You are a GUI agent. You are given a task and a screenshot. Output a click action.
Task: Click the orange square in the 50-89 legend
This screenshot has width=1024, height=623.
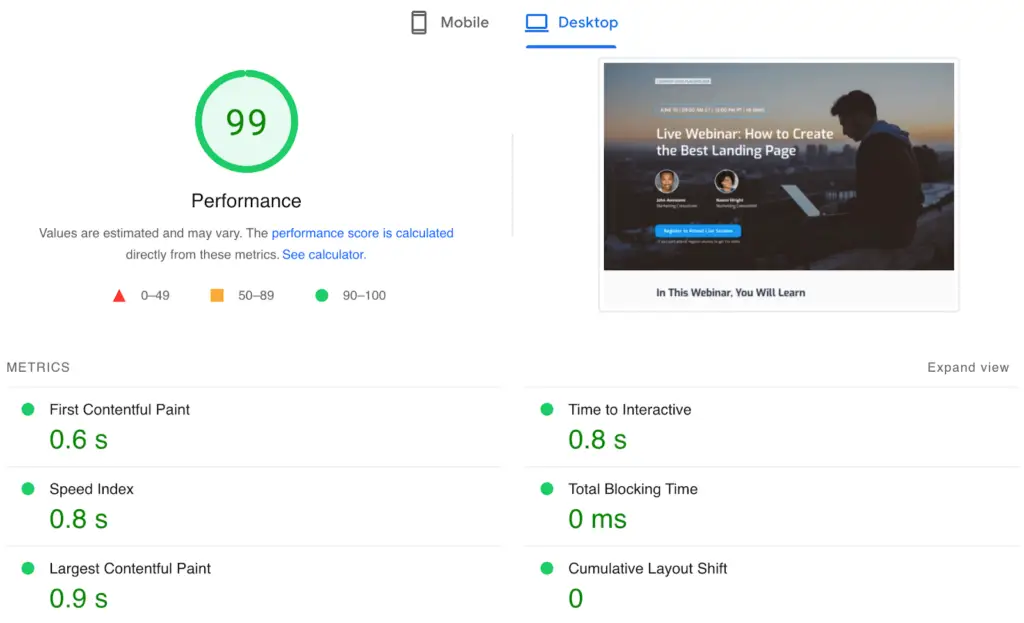pyautogui.click(x=216, y=295)
